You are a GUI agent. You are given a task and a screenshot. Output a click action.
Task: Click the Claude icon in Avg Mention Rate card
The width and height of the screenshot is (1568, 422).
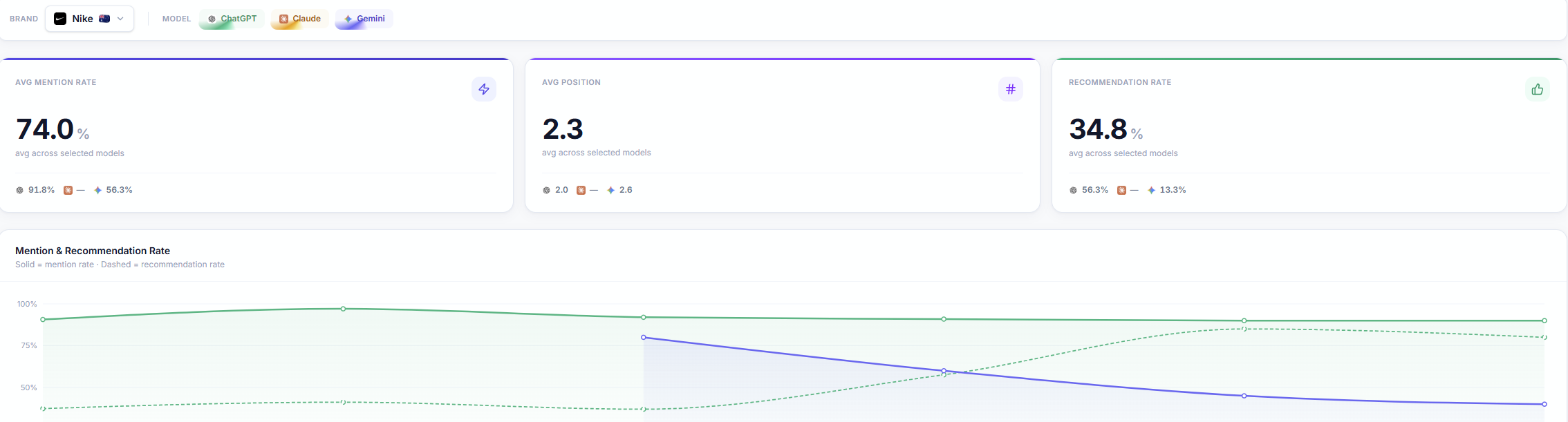(68, 190)
